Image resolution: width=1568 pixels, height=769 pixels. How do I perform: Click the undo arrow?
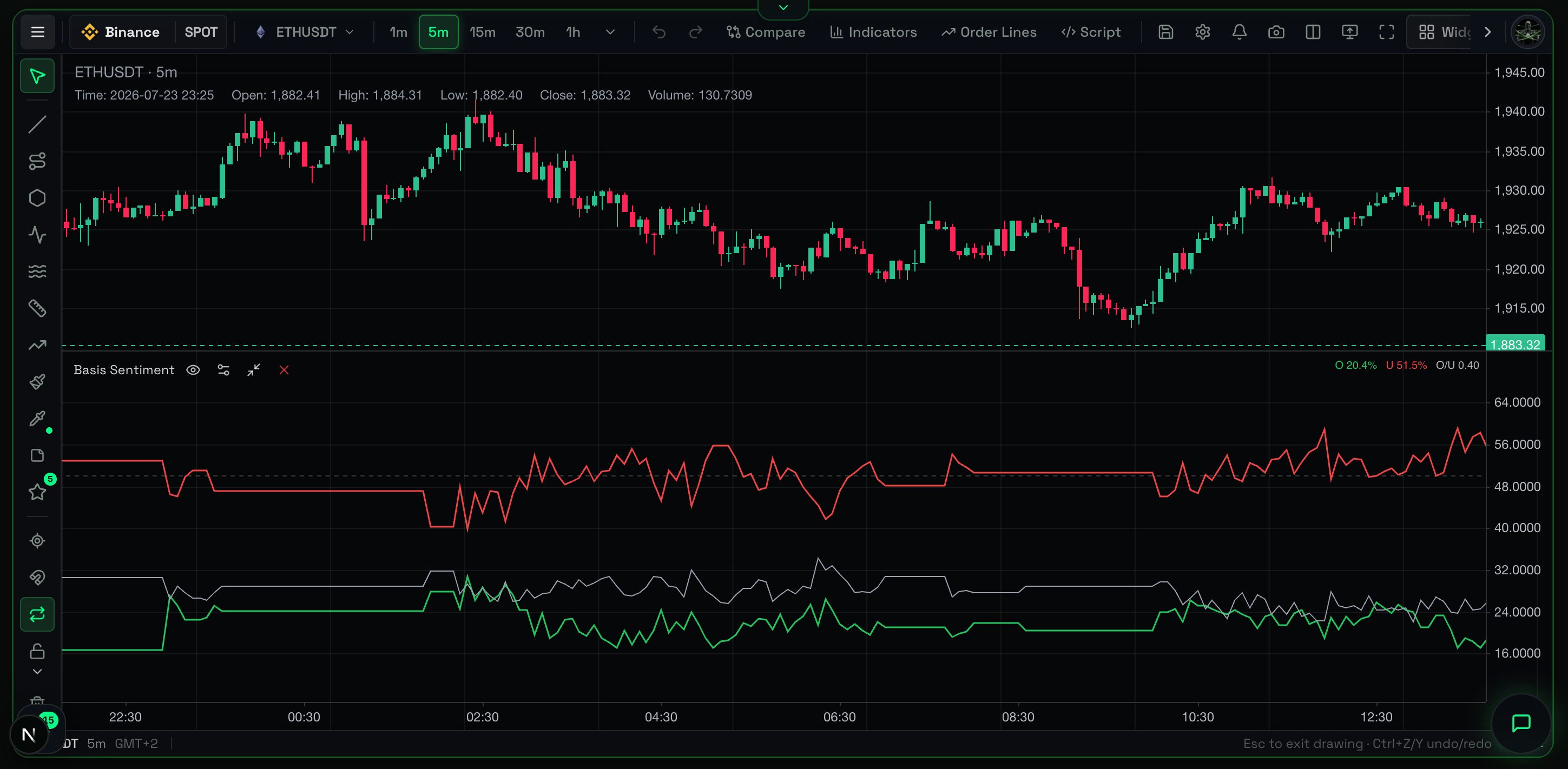(x=659, y=32)
